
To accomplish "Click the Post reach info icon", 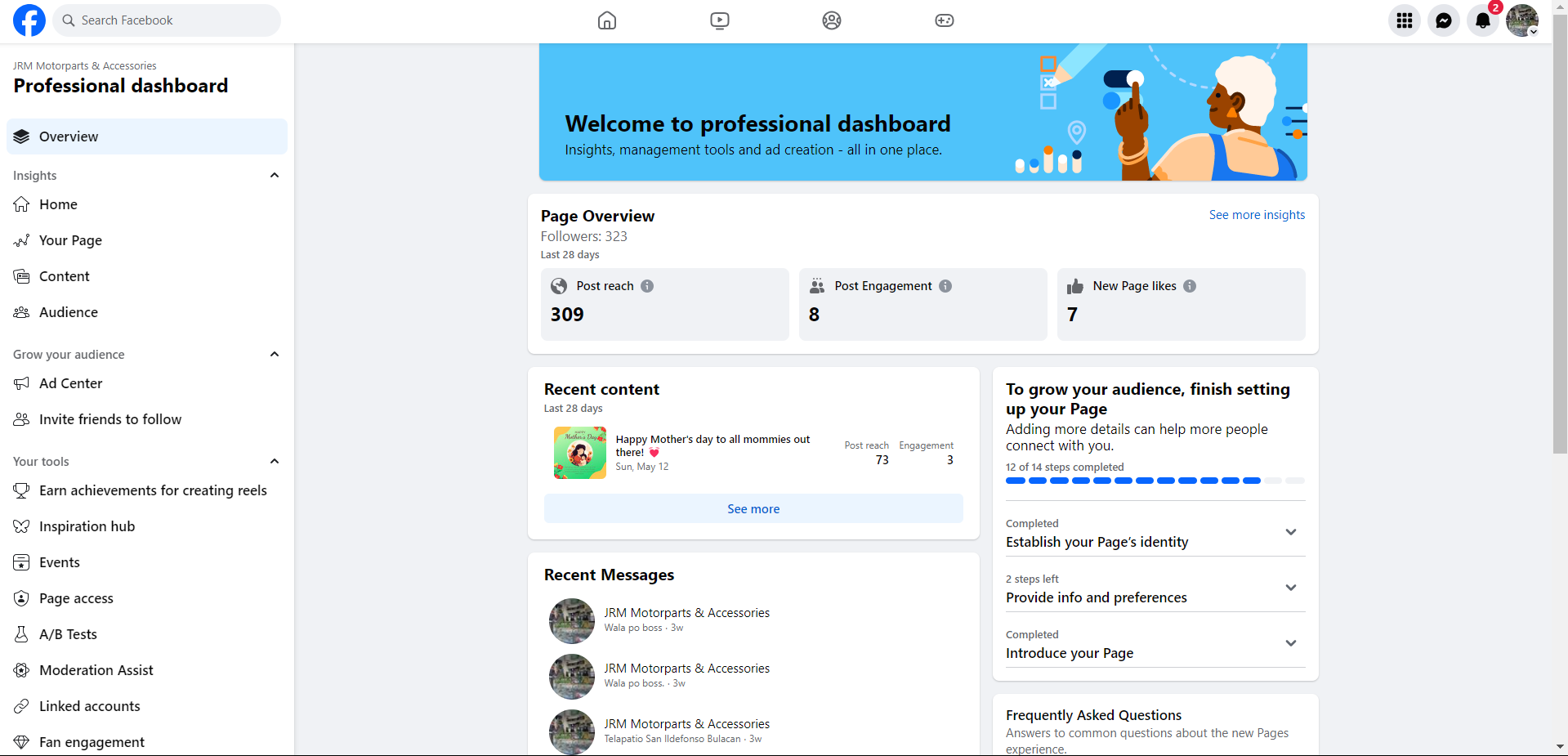I will tap(647, 286).
